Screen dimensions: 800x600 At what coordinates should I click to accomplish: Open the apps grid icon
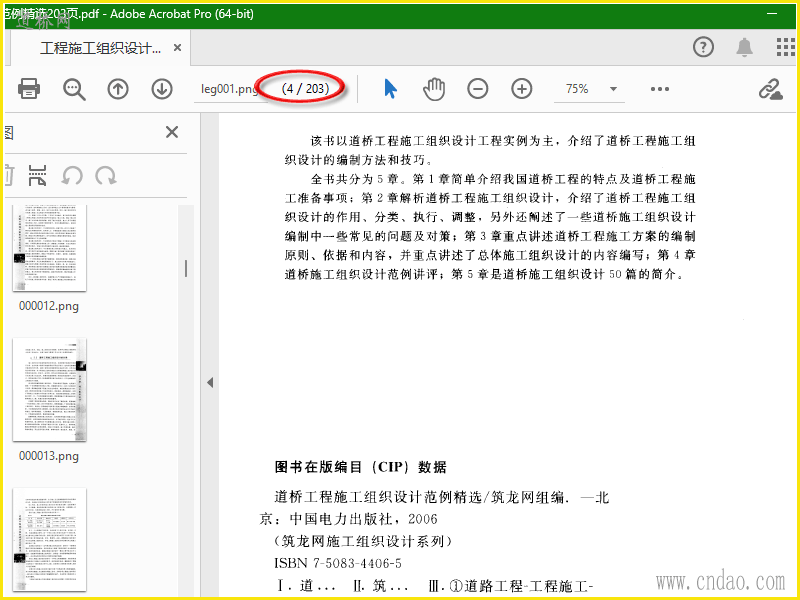coord(785,47)
